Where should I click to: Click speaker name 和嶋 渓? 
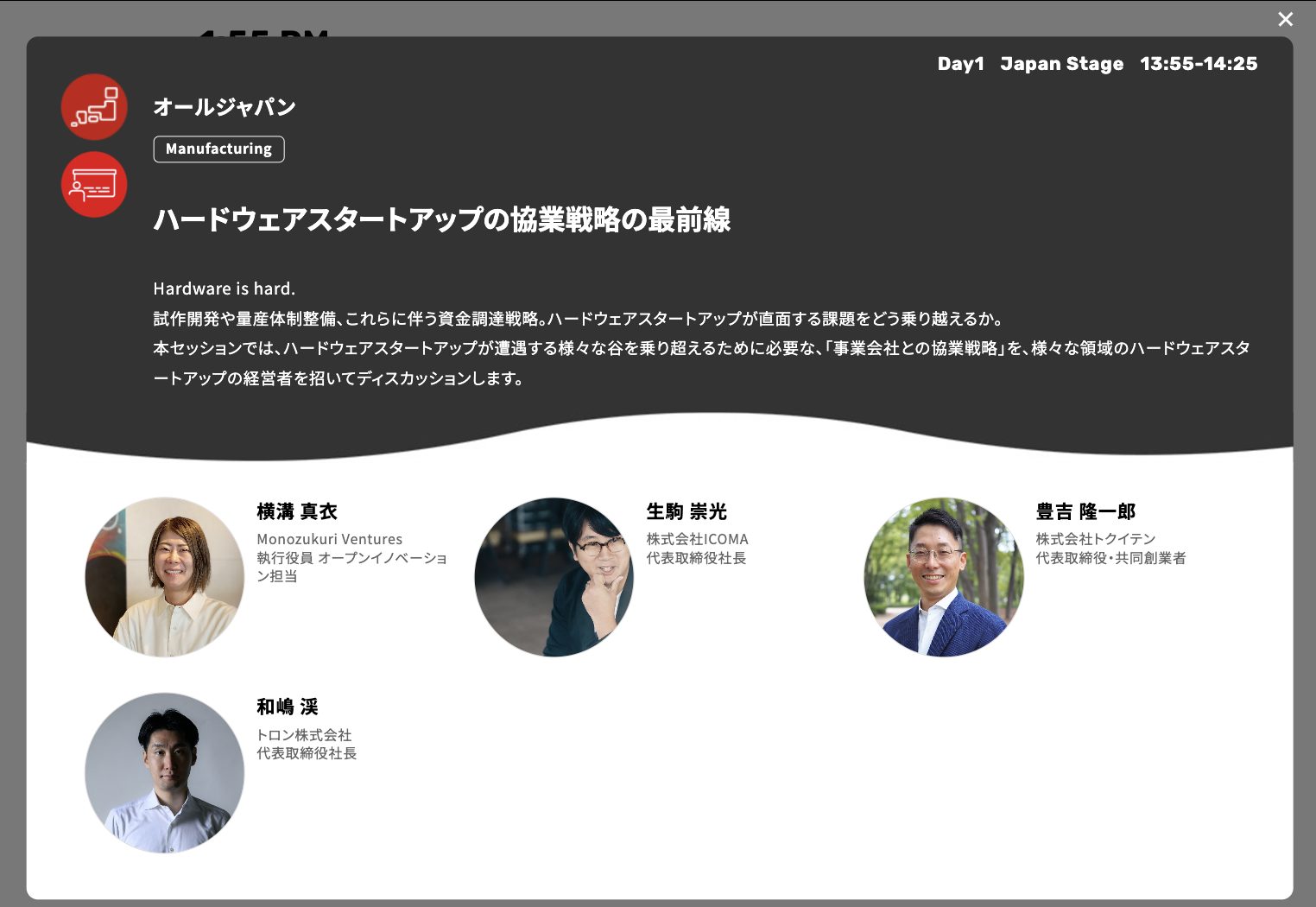pyautogui.click(x=287, y=707)
